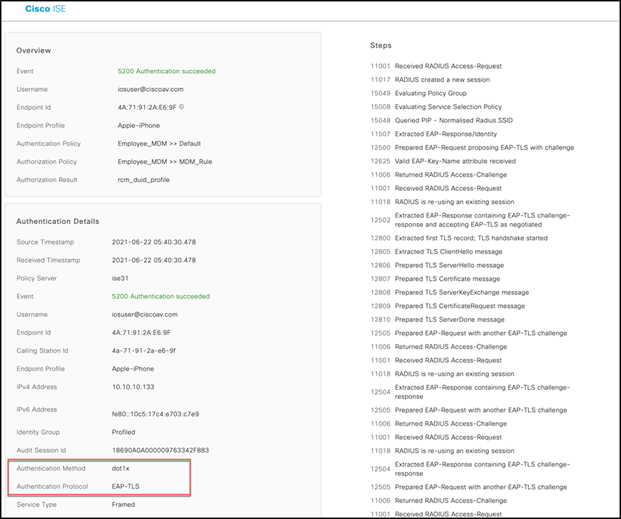Viewport: 621px width, 519px height.
Task: Select step 15008 Evaluating Service Selection Policy
Action: tap(436, 107)
